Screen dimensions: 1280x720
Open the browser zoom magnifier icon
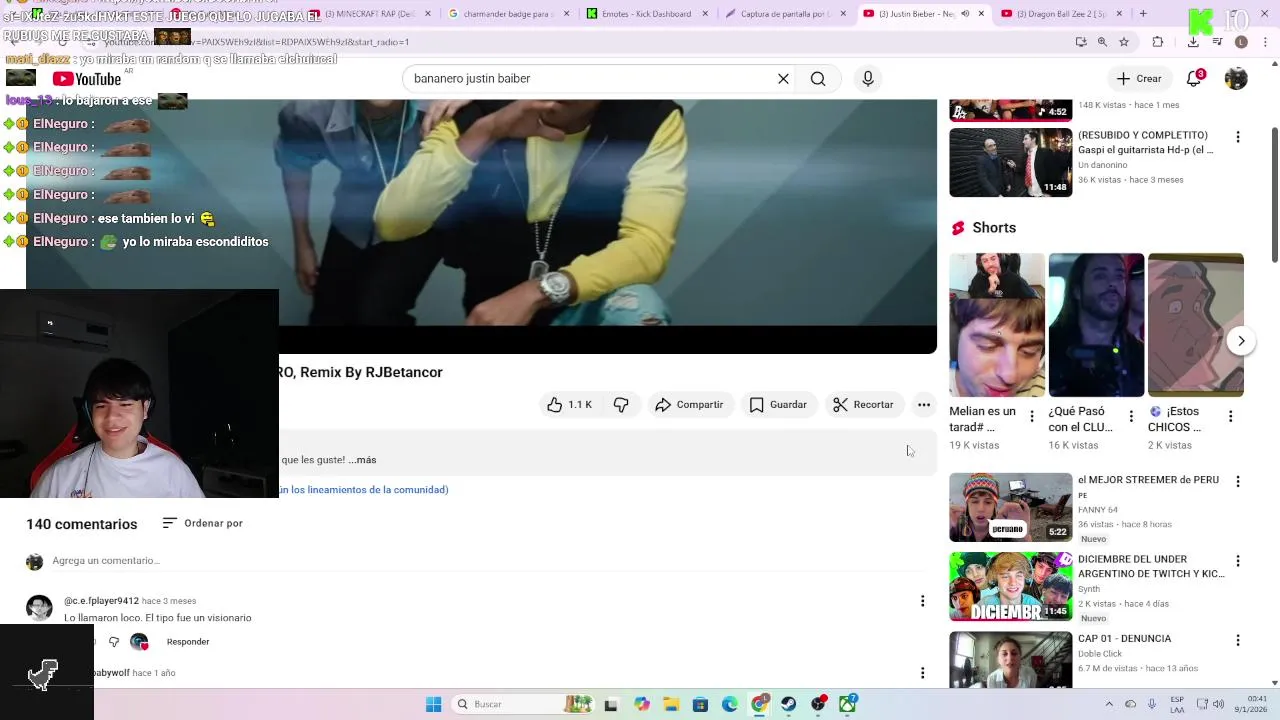pos(1102,42)
